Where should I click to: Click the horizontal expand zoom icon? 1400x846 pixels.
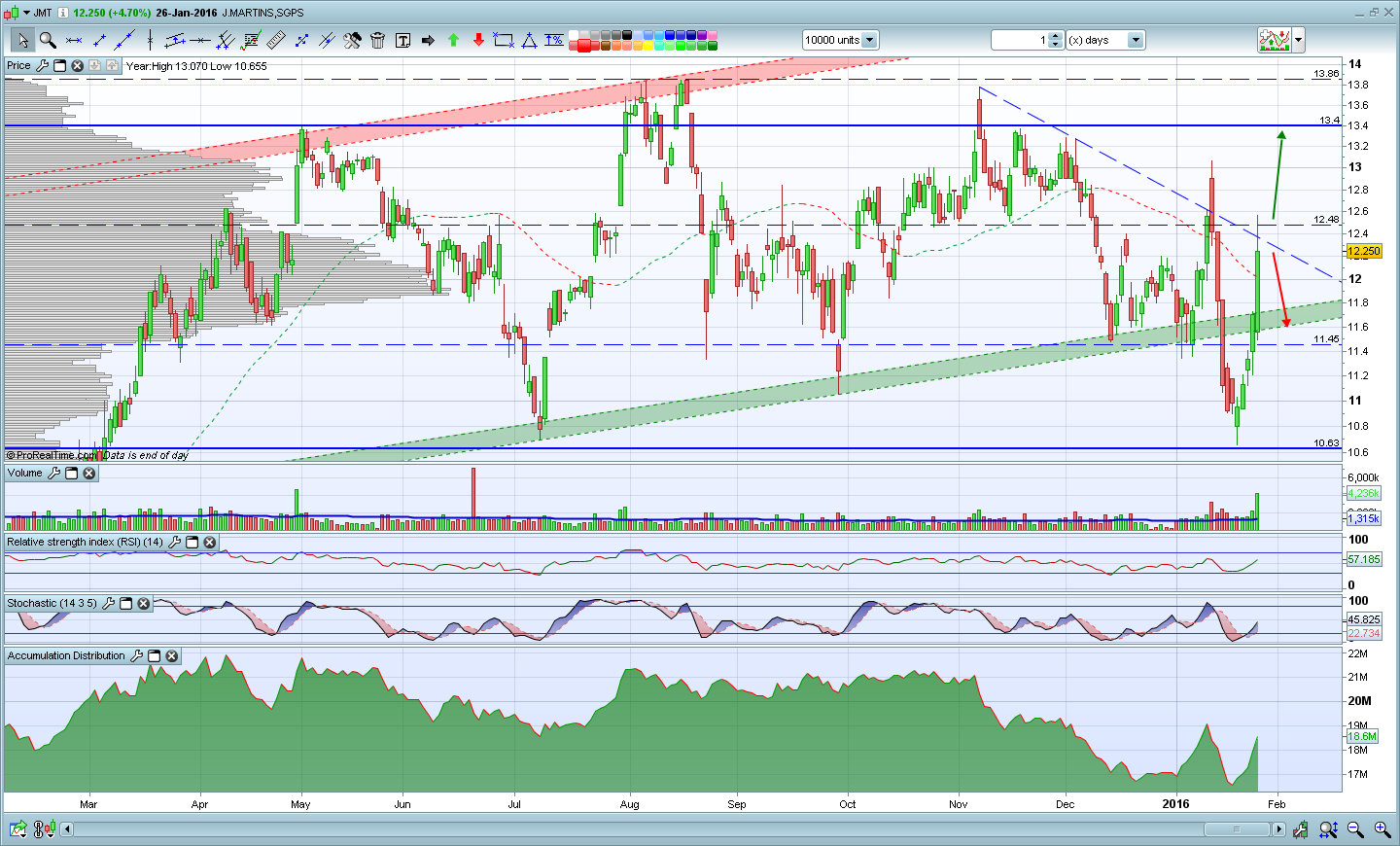click(1328, 829)
